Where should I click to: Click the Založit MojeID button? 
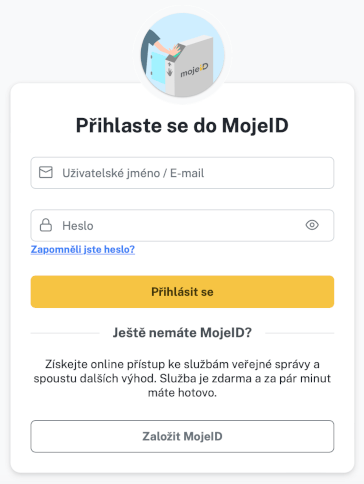tap(182, 436)
